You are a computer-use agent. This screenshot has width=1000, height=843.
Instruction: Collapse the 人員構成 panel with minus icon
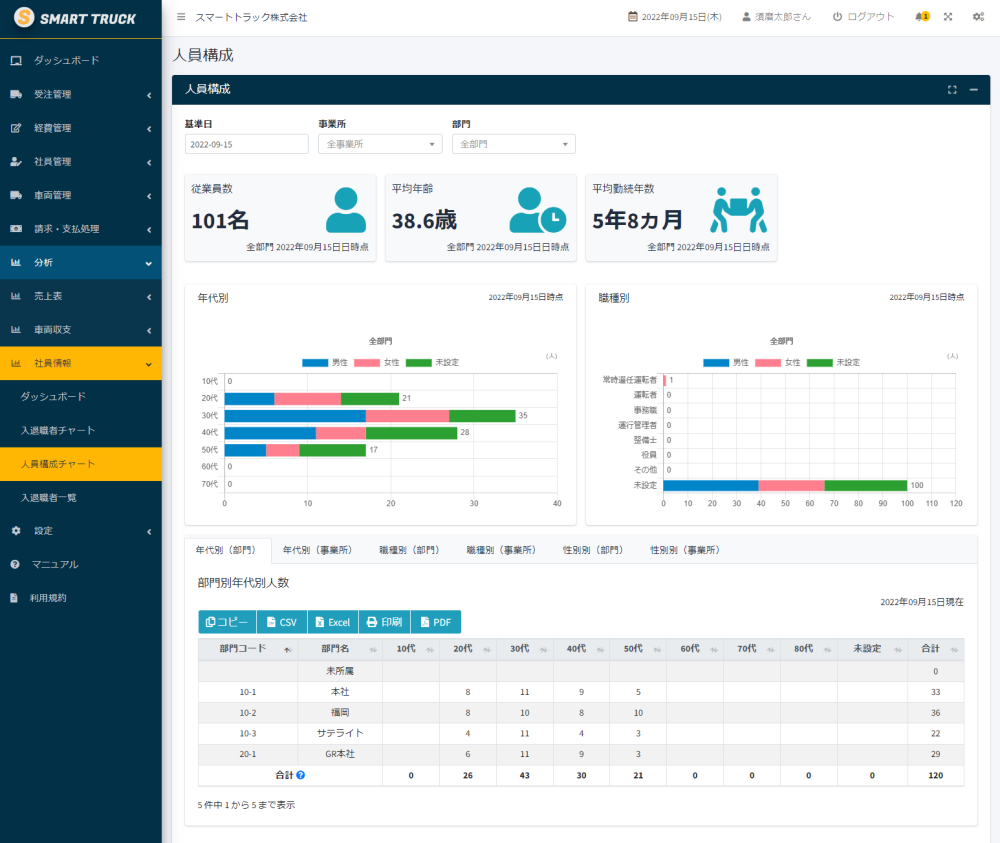click(973, 90)
